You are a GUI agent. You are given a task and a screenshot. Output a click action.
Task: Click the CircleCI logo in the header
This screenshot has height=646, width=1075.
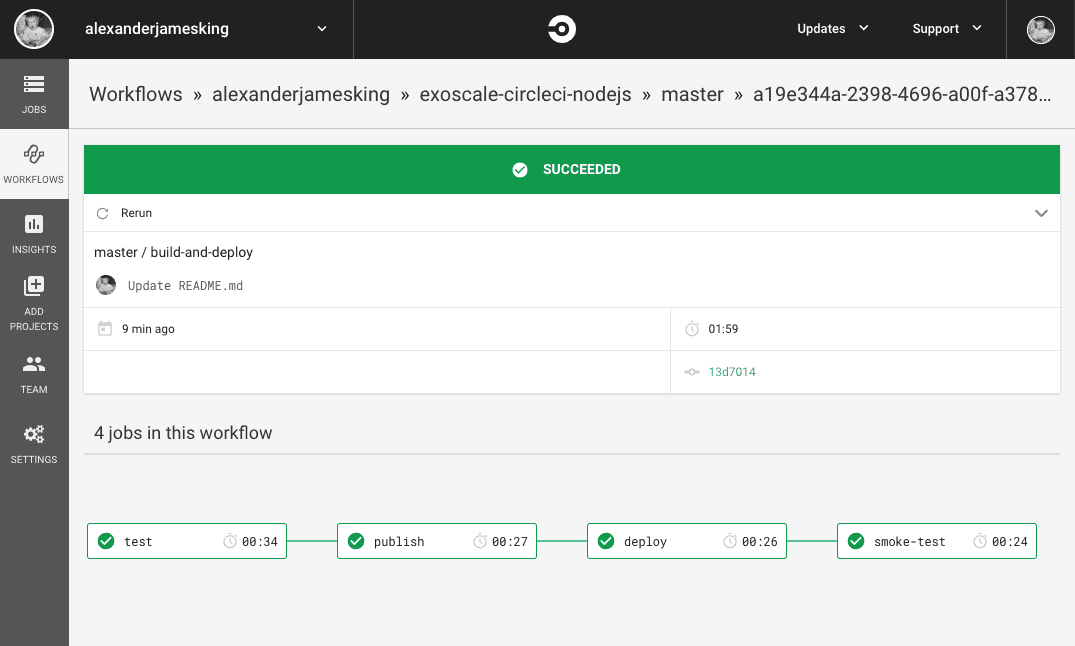click(561, 29)
